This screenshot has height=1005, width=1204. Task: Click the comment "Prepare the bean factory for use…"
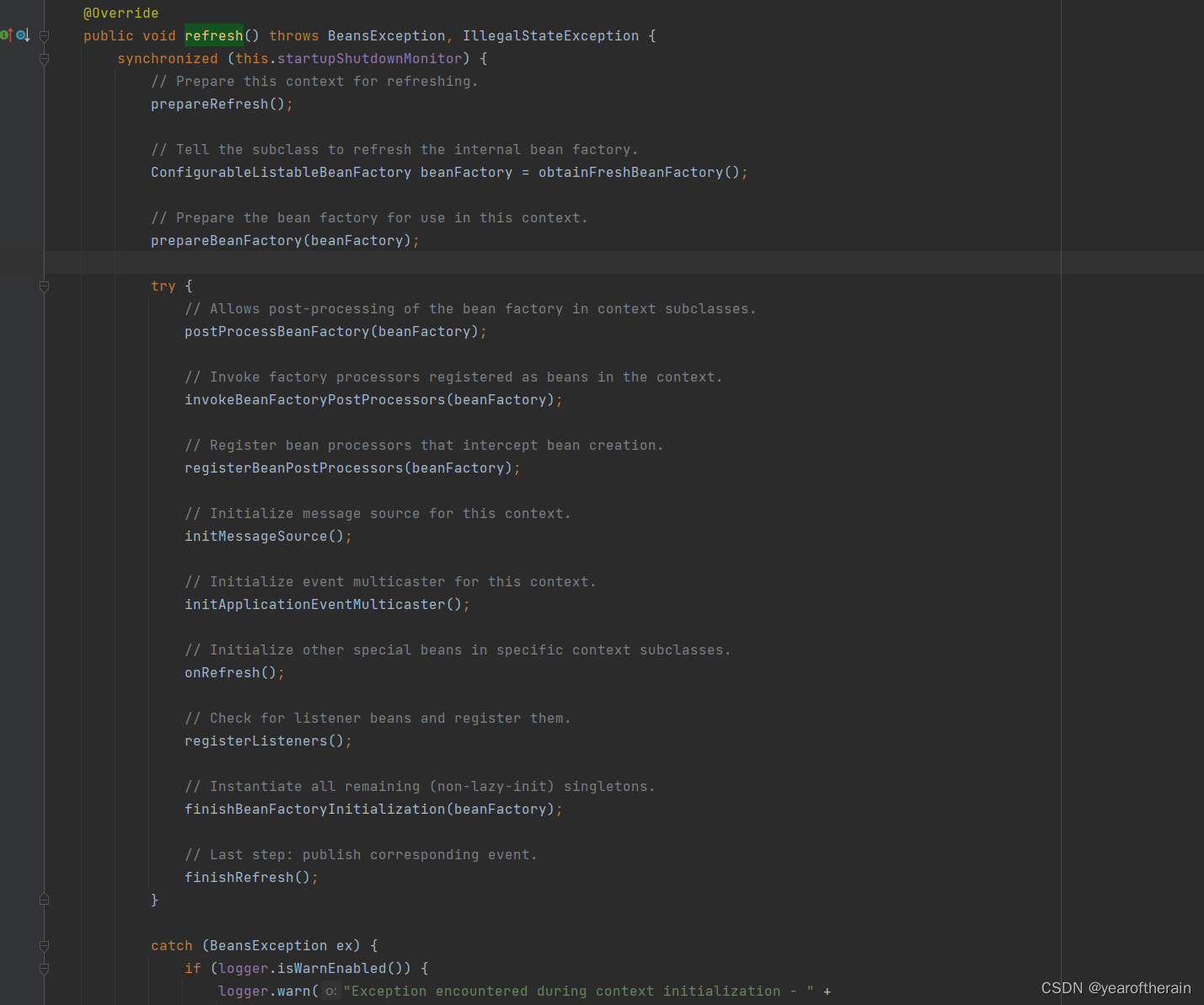click(369, 218)
